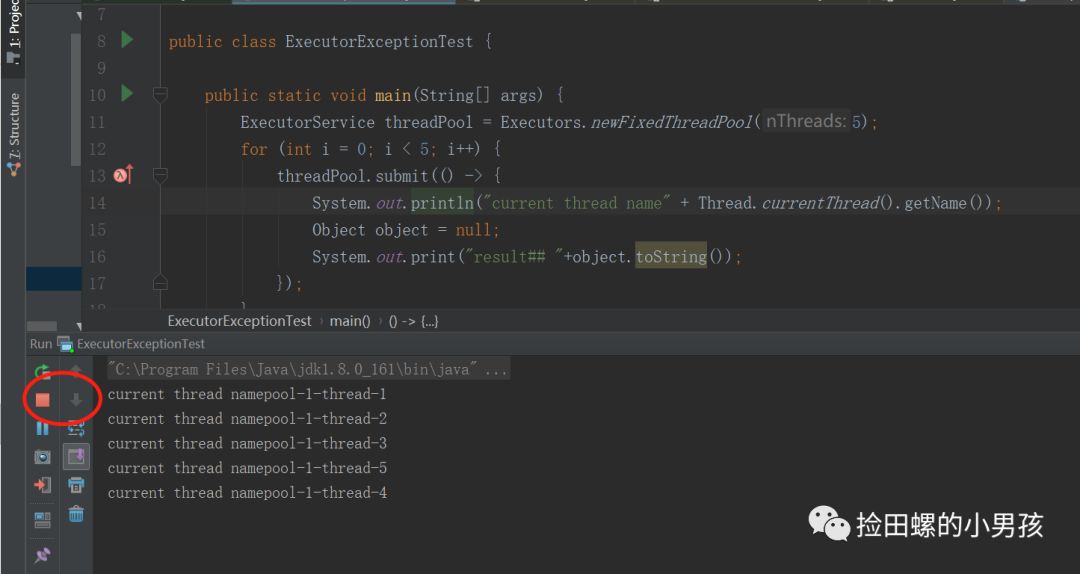Select the () -> {...} breadcrumb item
1080x574 pixels.
click(x=413, y=321)
